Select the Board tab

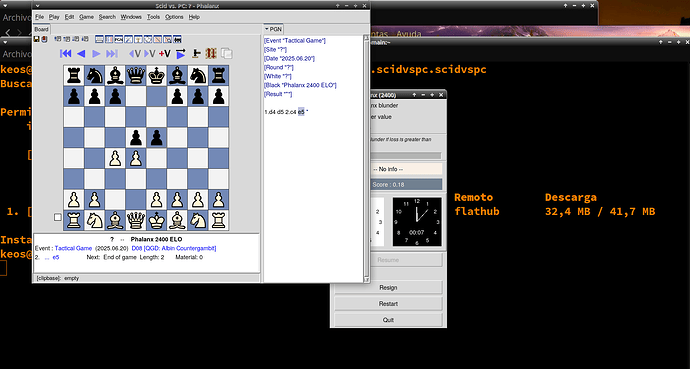[x=41, y=29]
